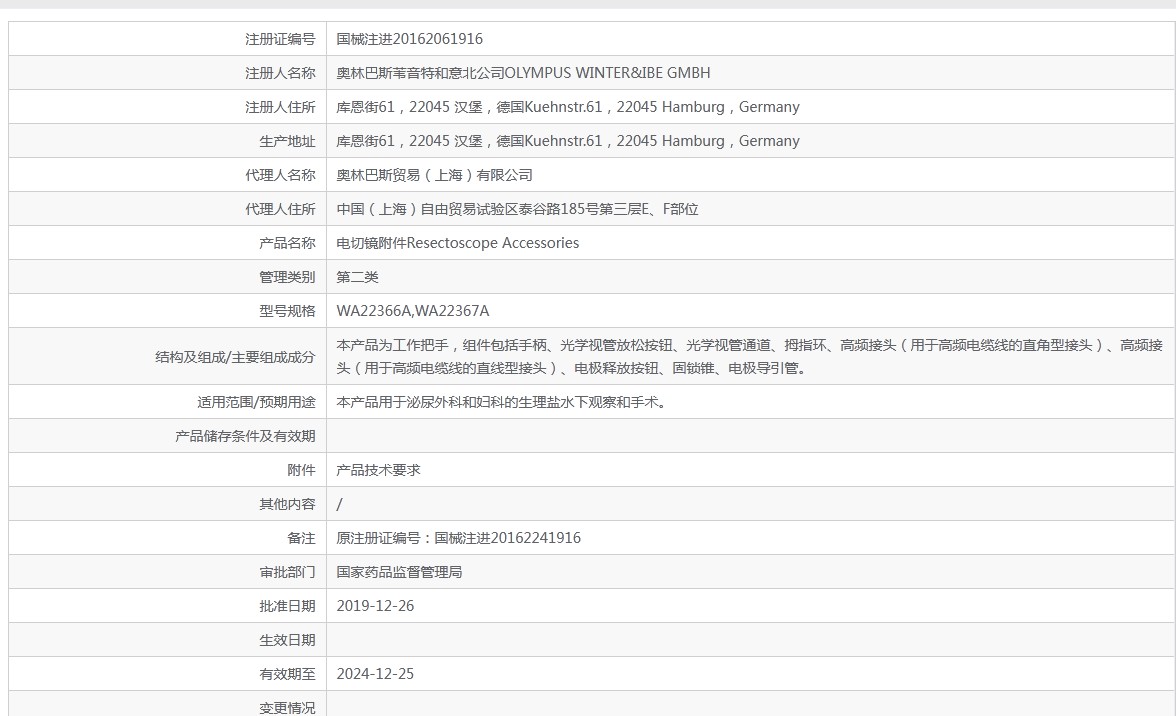
Task: Click the 附件 label
Action: point(302,470)
